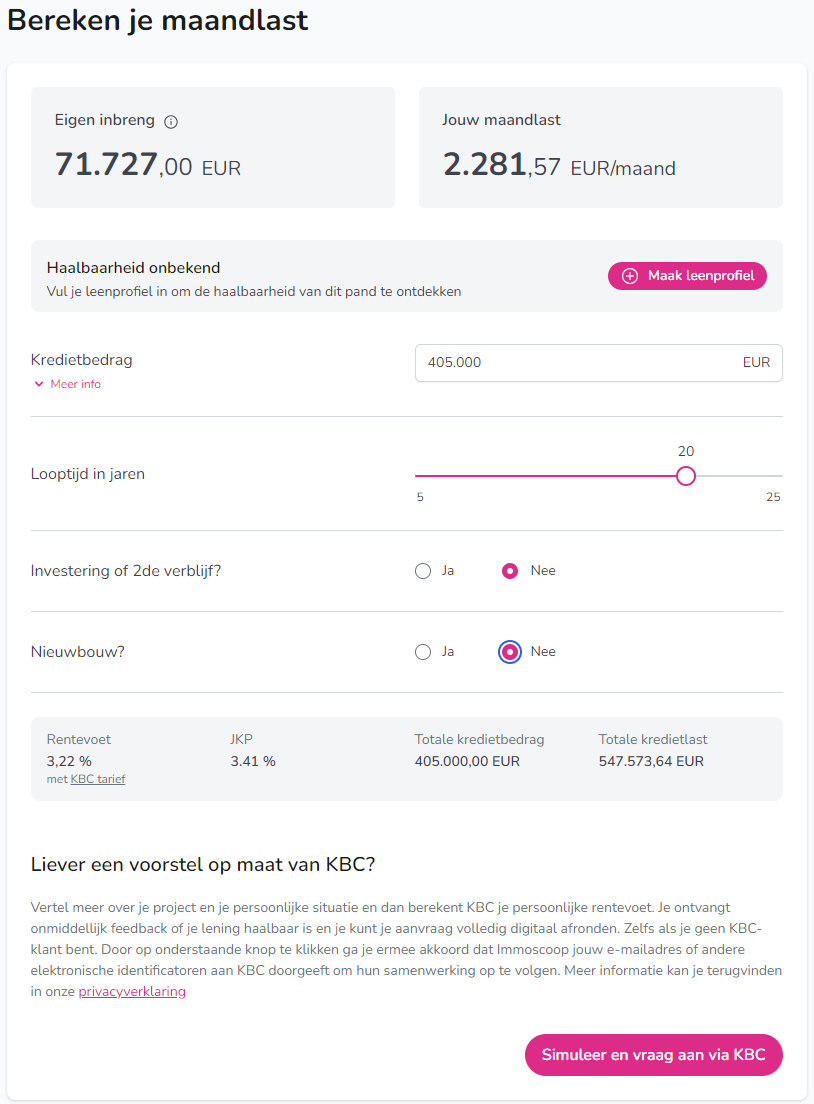The height and width of the screenshot is (1104, 814).
Task: Click the Maak leenprofiel button
Action: 687,275
